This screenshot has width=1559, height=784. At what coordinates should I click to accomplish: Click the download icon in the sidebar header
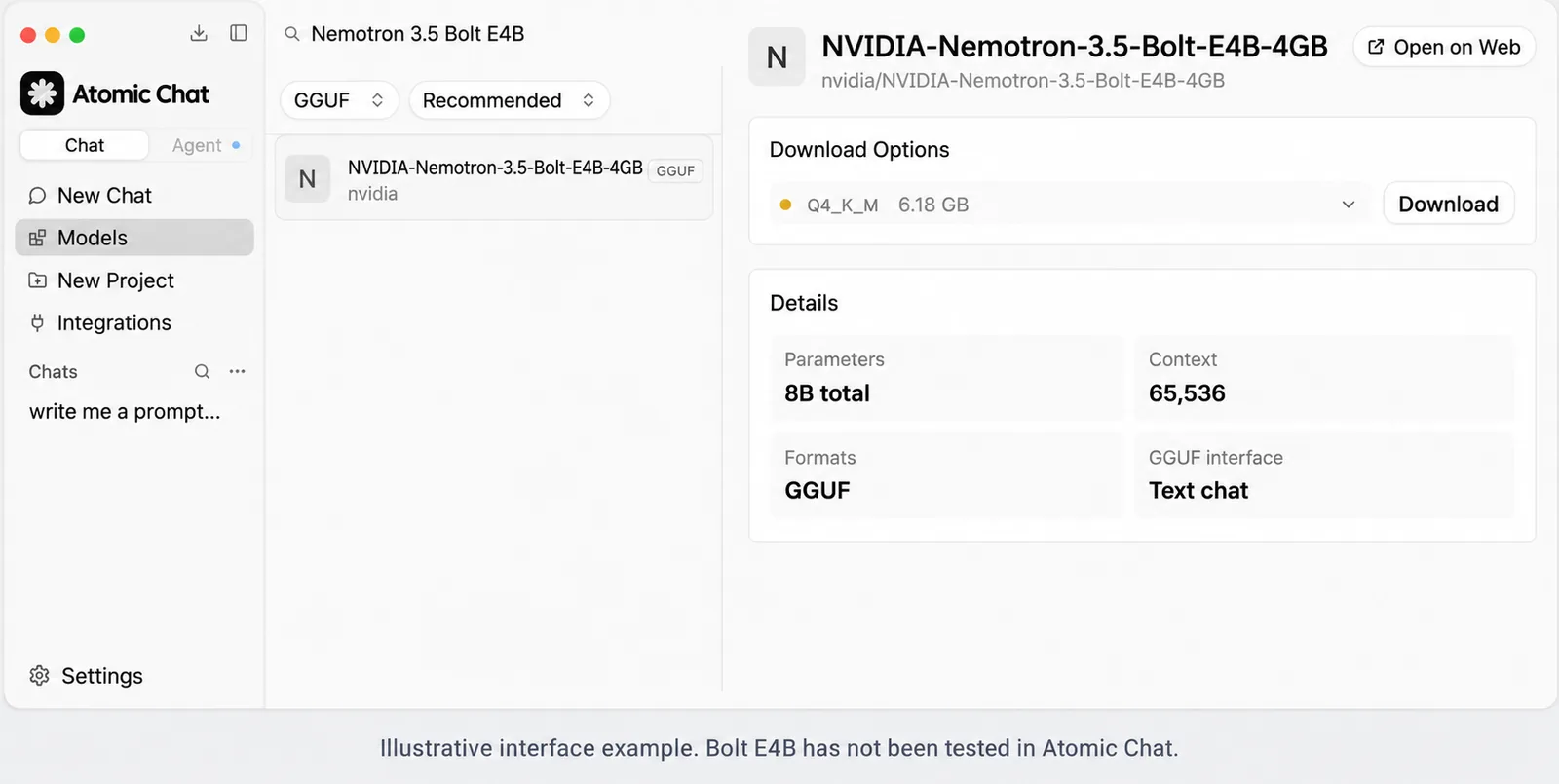pos(199,33)
